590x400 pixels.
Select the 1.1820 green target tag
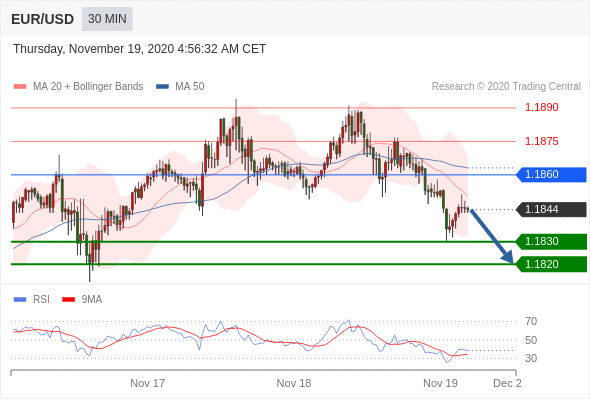tap(551, 264)
